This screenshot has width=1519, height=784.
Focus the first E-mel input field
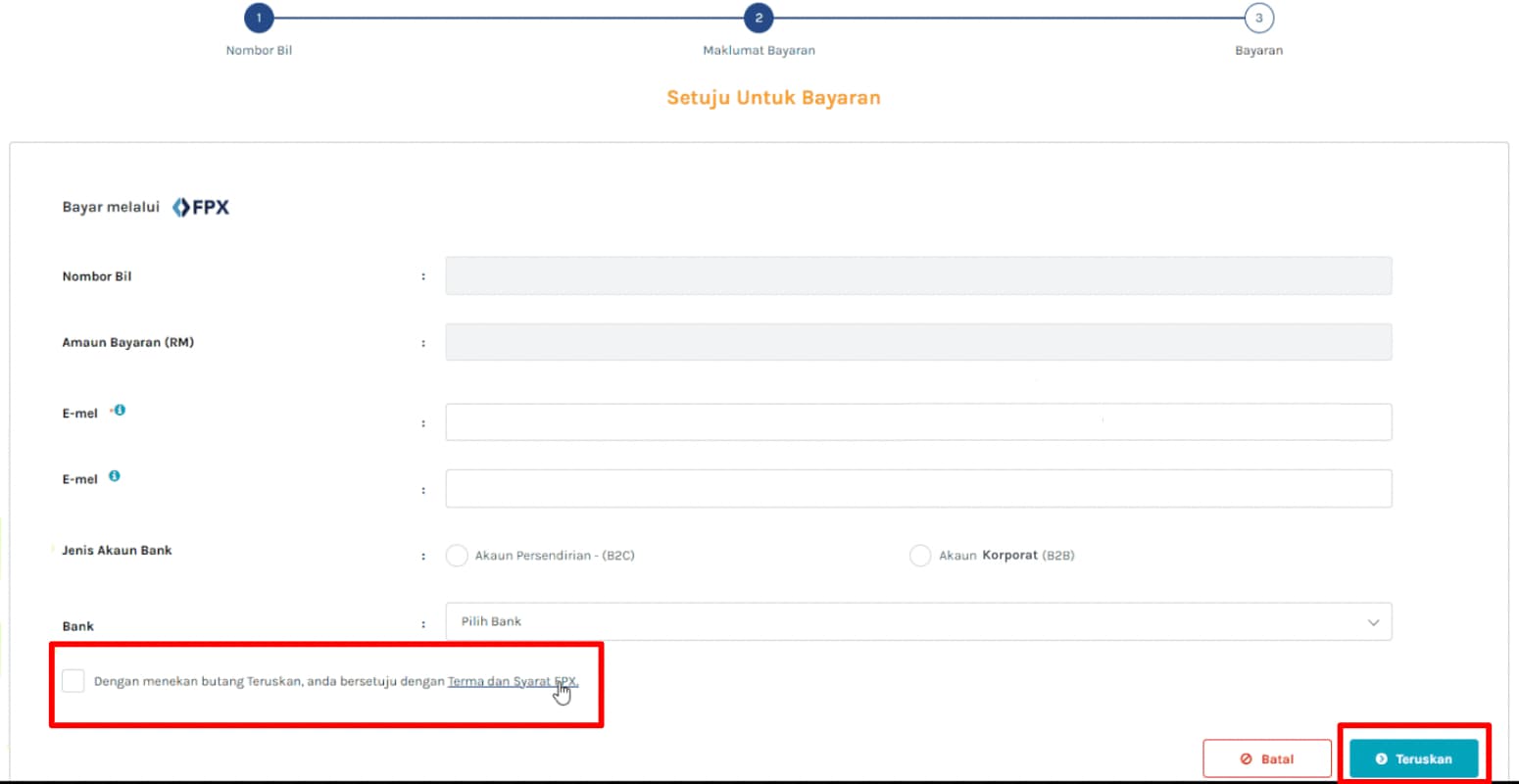(x=918, y=421)
